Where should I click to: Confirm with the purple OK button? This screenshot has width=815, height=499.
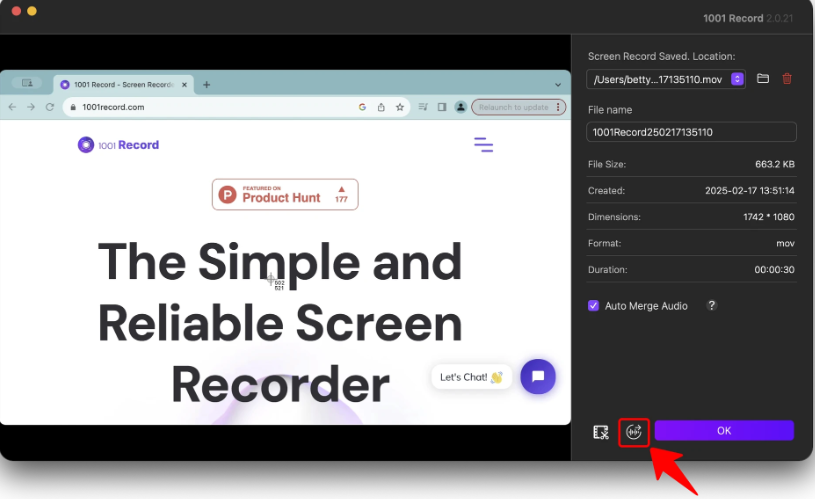[724, 430]
